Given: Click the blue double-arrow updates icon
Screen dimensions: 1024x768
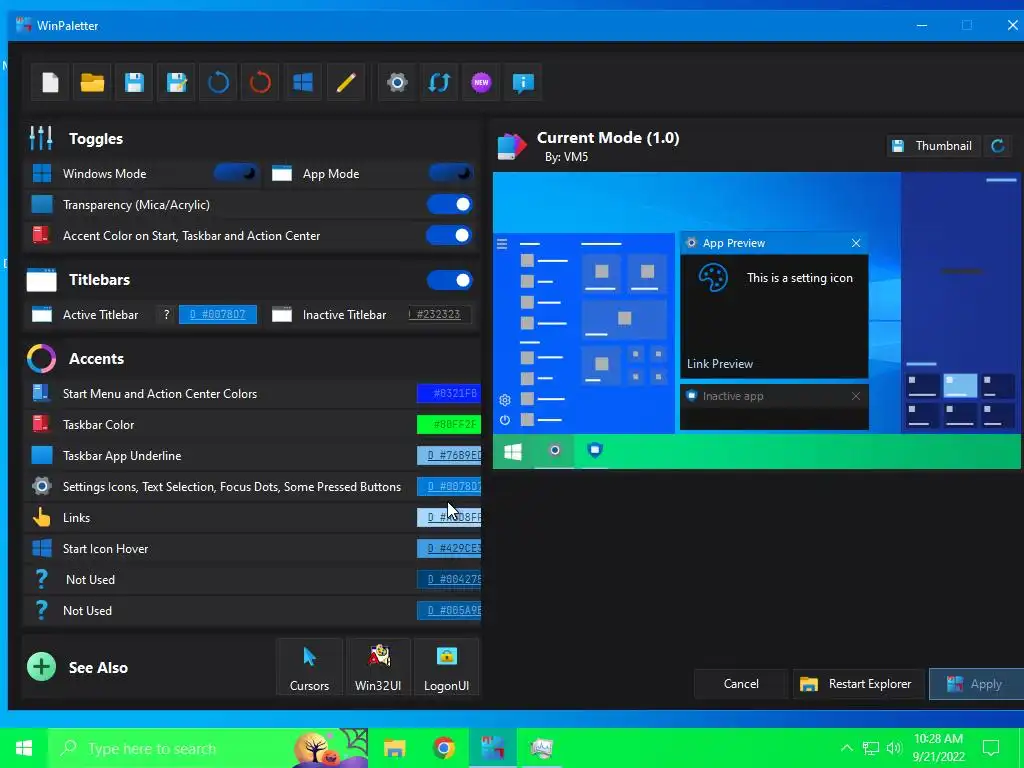Looking at the screenshot, I should (439, 82).
